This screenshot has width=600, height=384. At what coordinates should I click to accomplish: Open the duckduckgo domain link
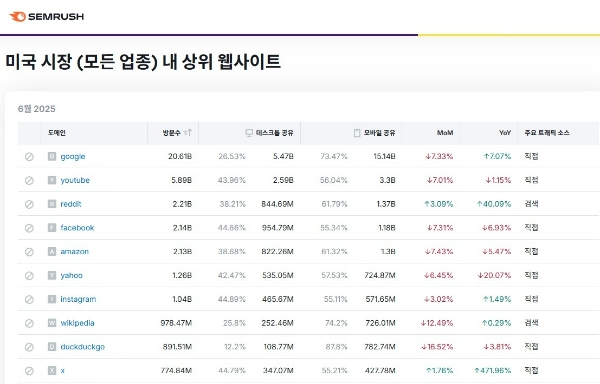[83, 347]
